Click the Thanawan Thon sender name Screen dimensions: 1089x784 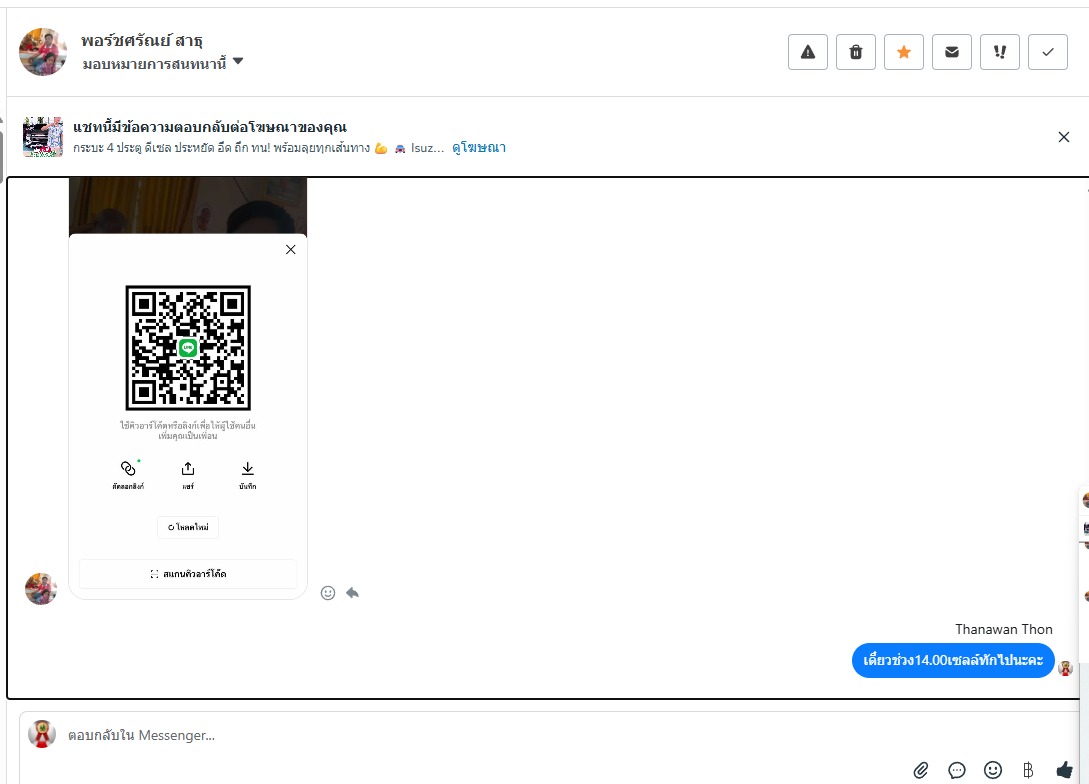1004,629
